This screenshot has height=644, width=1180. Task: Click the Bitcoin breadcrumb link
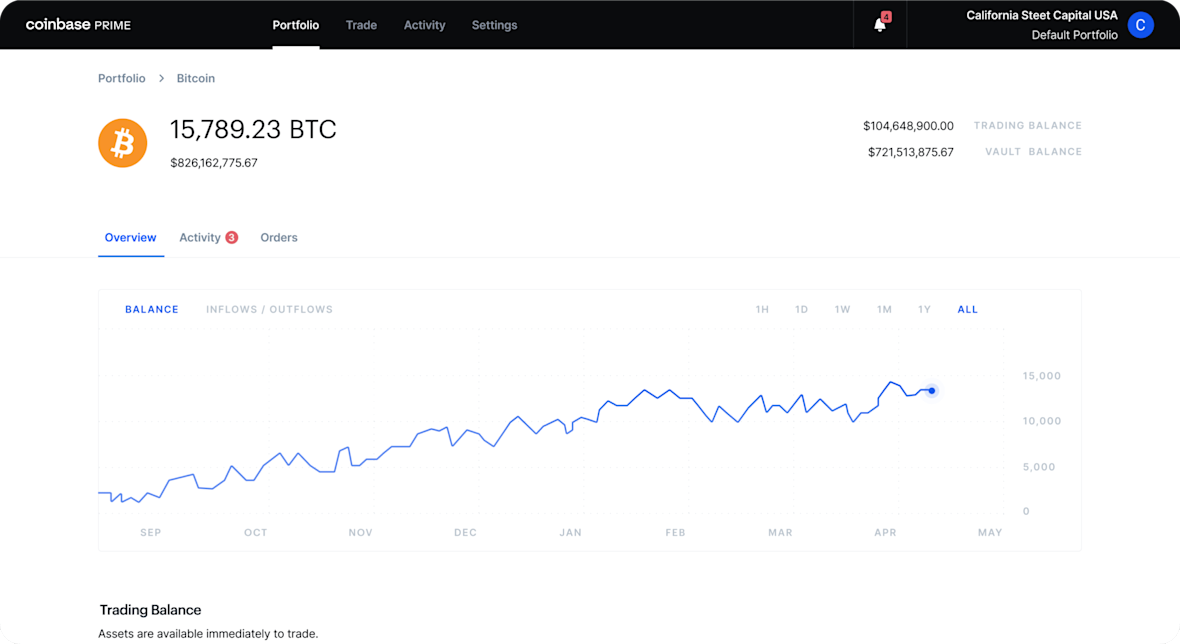tap(196, 78)
